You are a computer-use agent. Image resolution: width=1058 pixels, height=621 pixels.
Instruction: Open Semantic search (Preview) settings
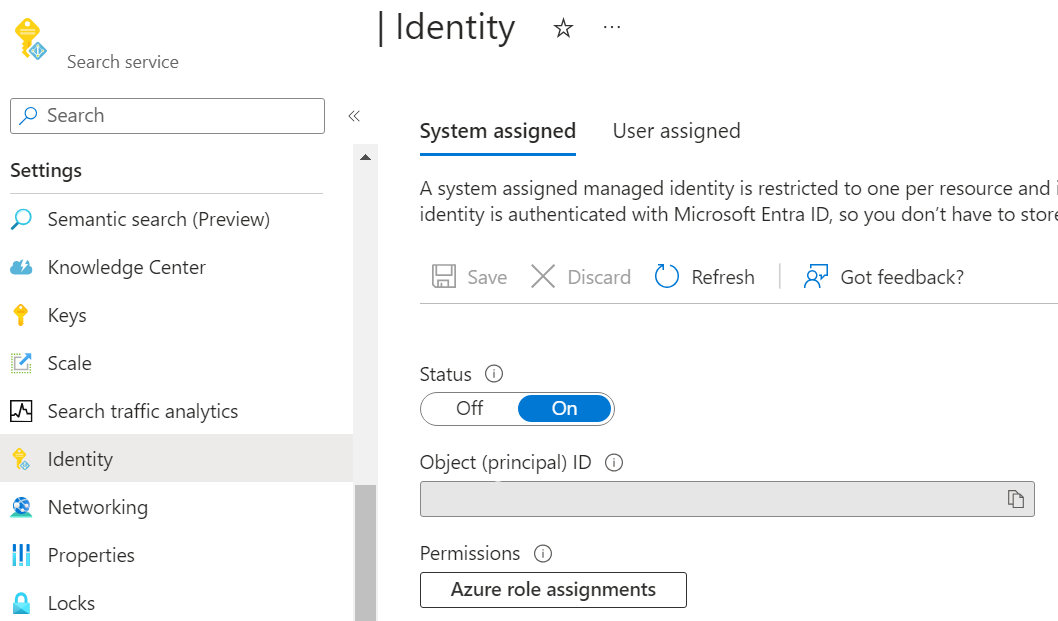click(158, 219)
